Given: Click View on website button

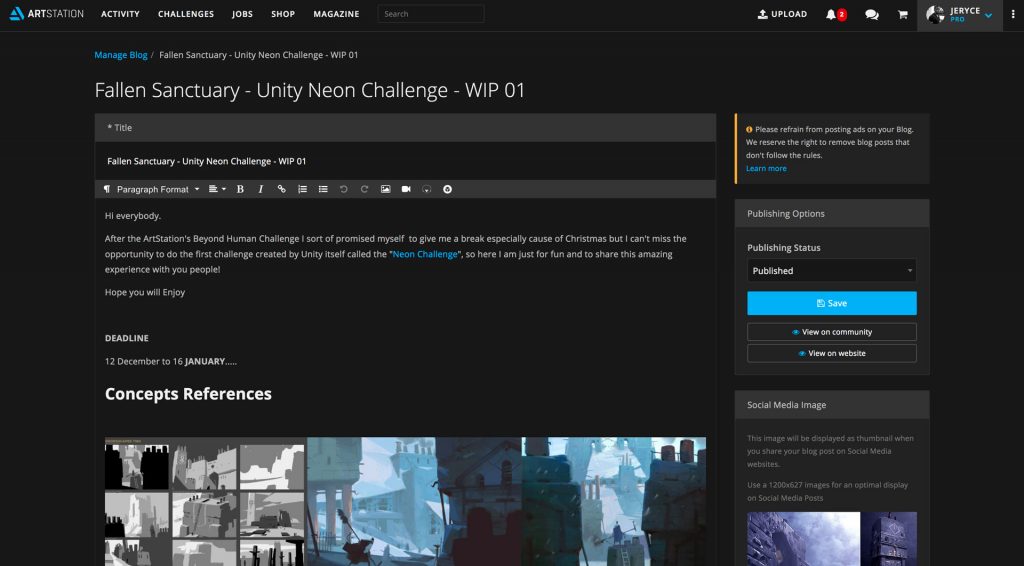Looking at the screenshot, I should pos(831,353).
